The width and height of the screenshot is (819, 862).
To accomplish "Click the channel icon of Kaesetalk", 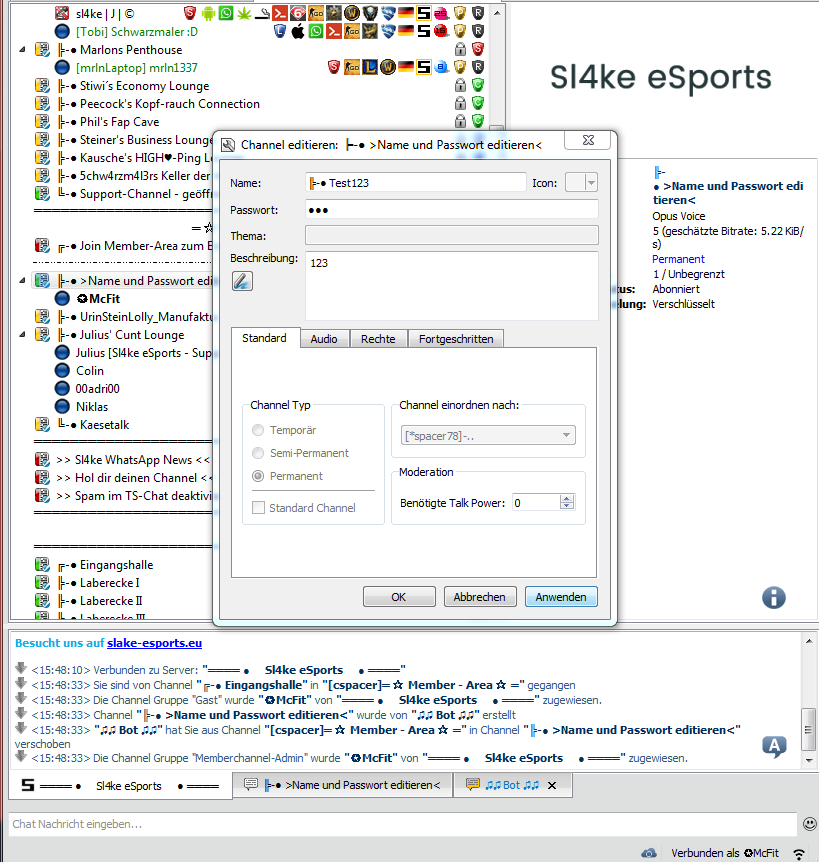I will [42, 424].
